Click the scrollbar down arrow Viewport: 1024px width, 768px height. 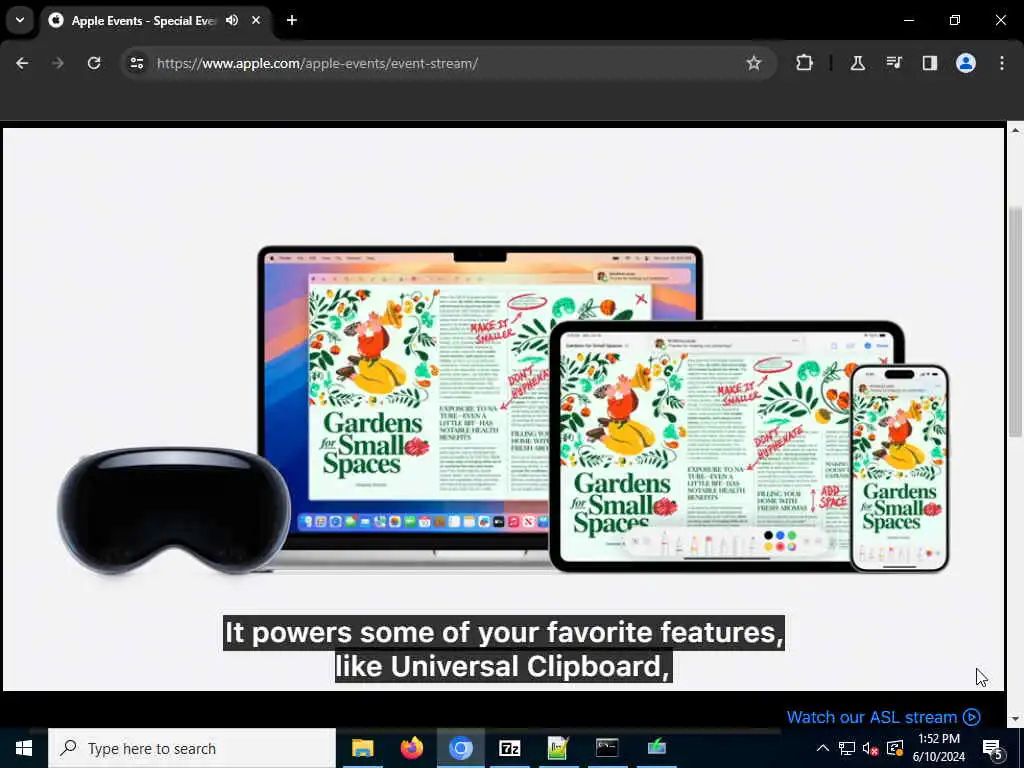1015,719
